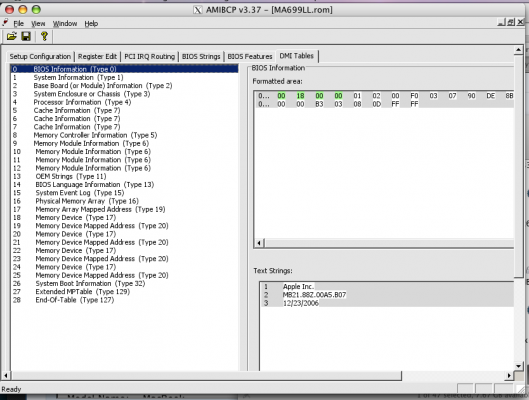Click the main vertical scrollbar thumb

(518, 166)
